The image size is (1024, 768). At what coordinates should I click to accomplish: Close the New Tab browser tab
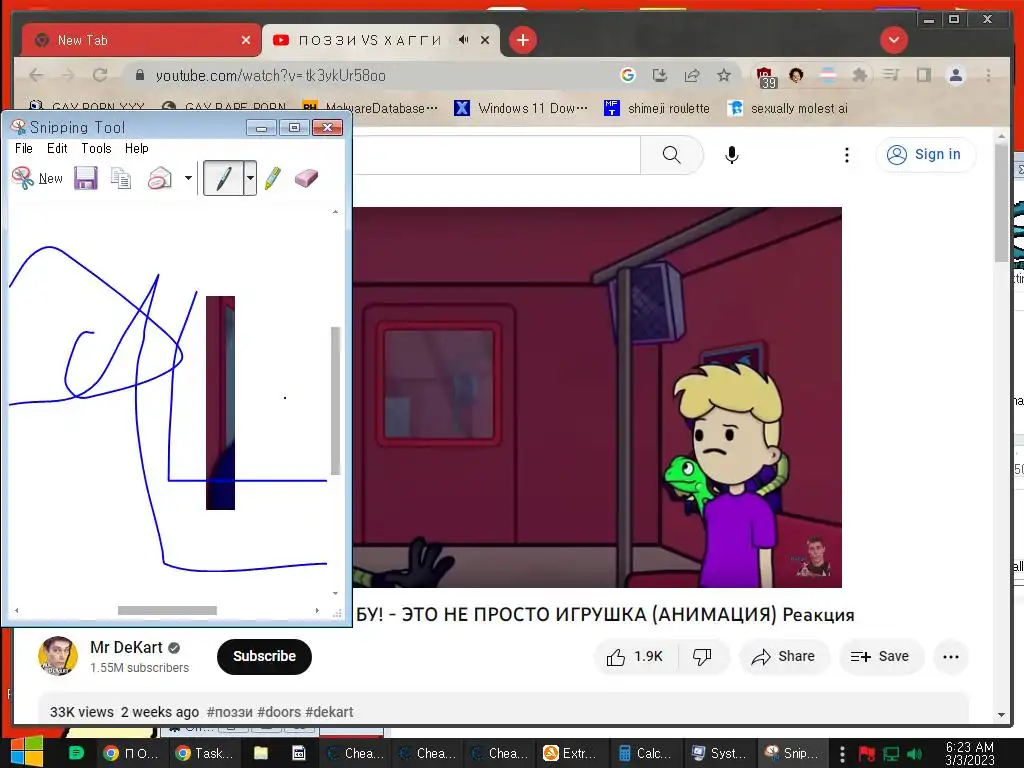click(x=246, y=40)
